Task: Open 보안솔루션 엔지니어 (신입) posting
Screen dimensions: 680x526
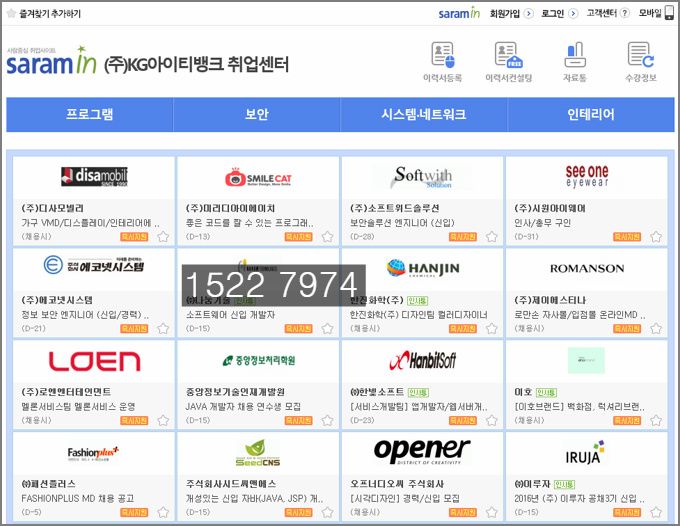Action: click(402, 223)
